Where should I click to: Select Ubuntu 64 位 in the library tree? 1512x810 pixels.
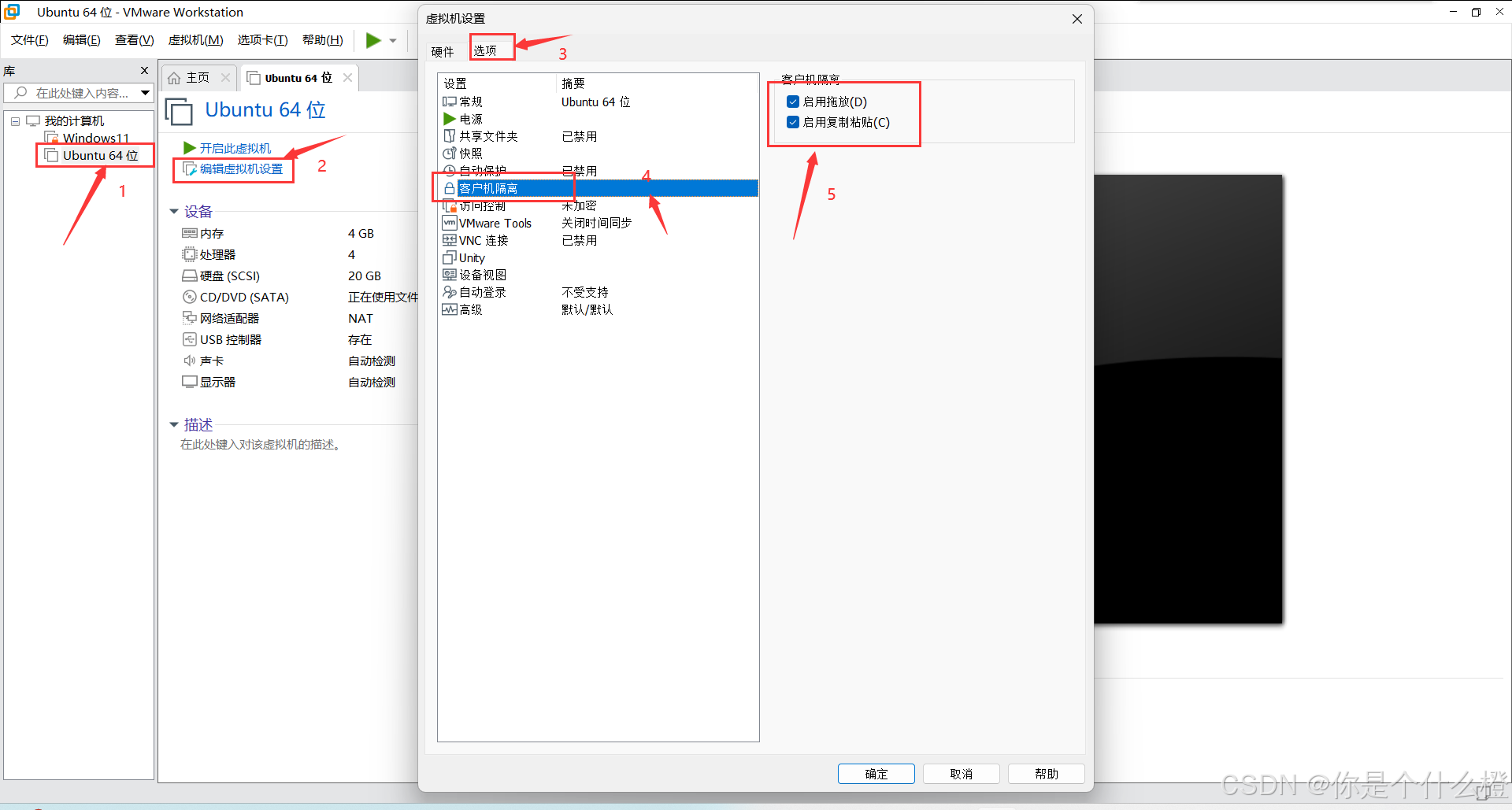coord(100,155)
